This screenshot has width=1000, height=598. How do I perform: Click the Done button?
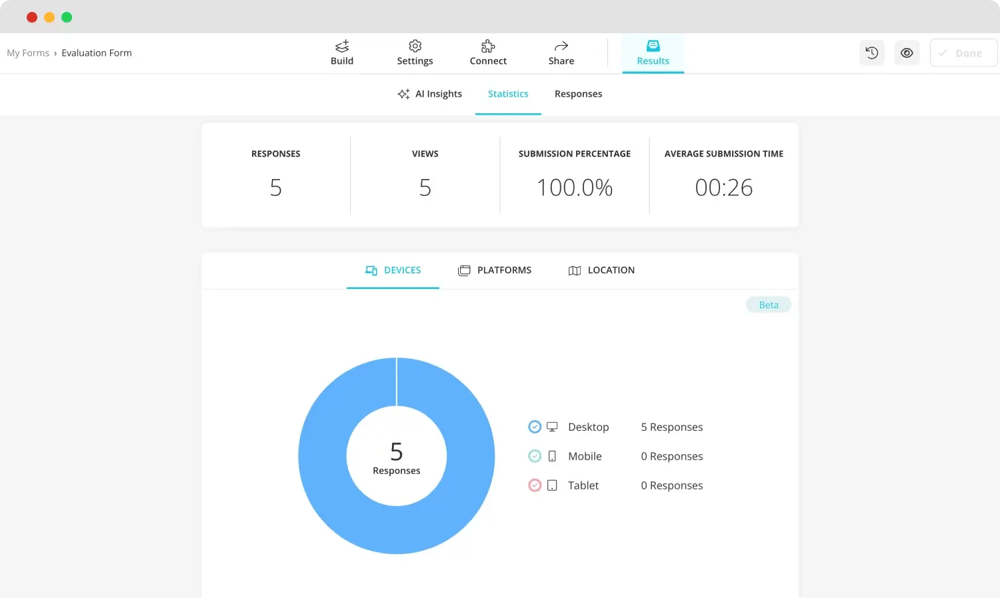pyautogui.click(x=963, y=53)
